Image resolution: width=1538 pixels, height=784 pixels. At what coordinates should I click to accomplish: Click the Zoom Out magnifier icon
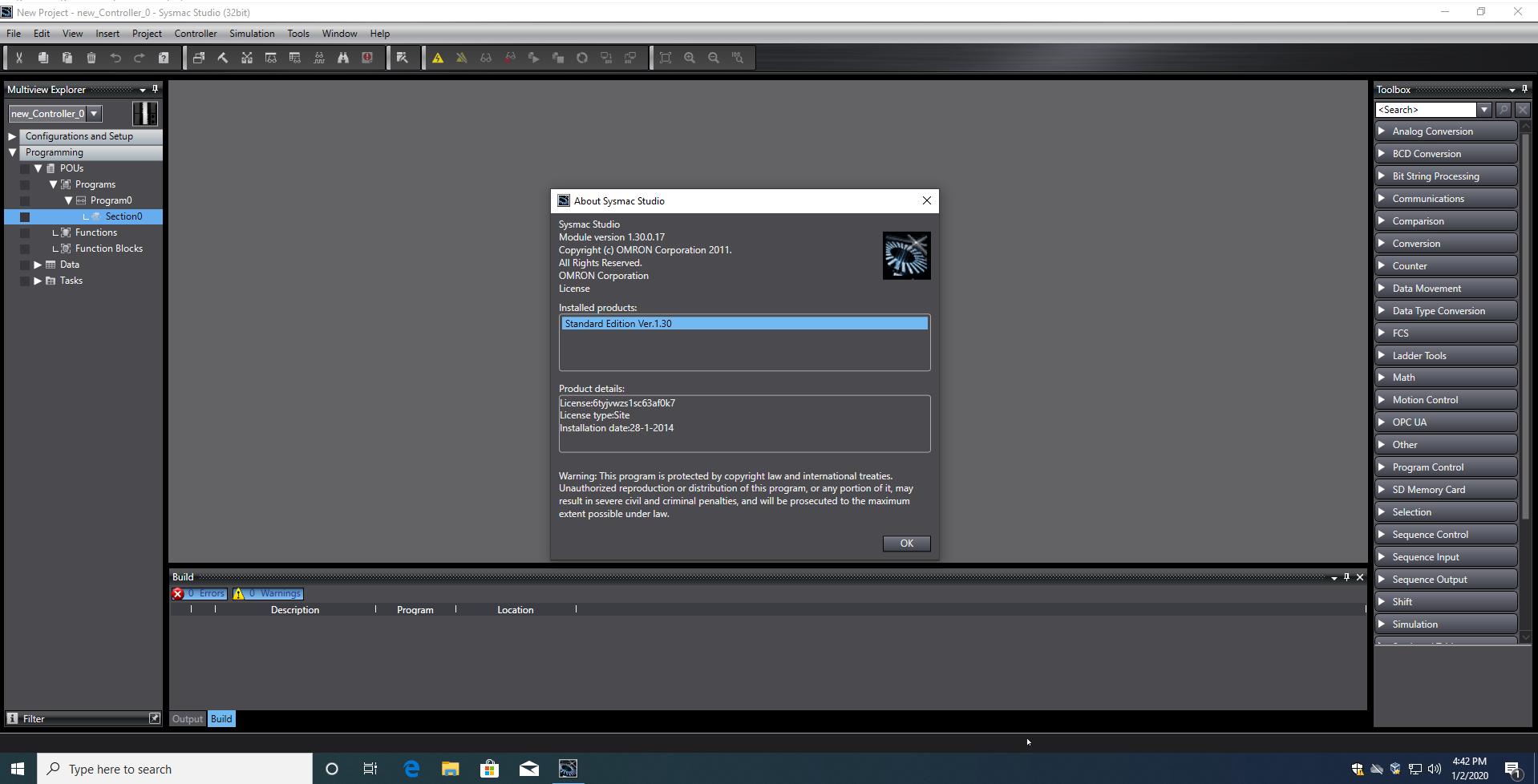pos(714,58)
